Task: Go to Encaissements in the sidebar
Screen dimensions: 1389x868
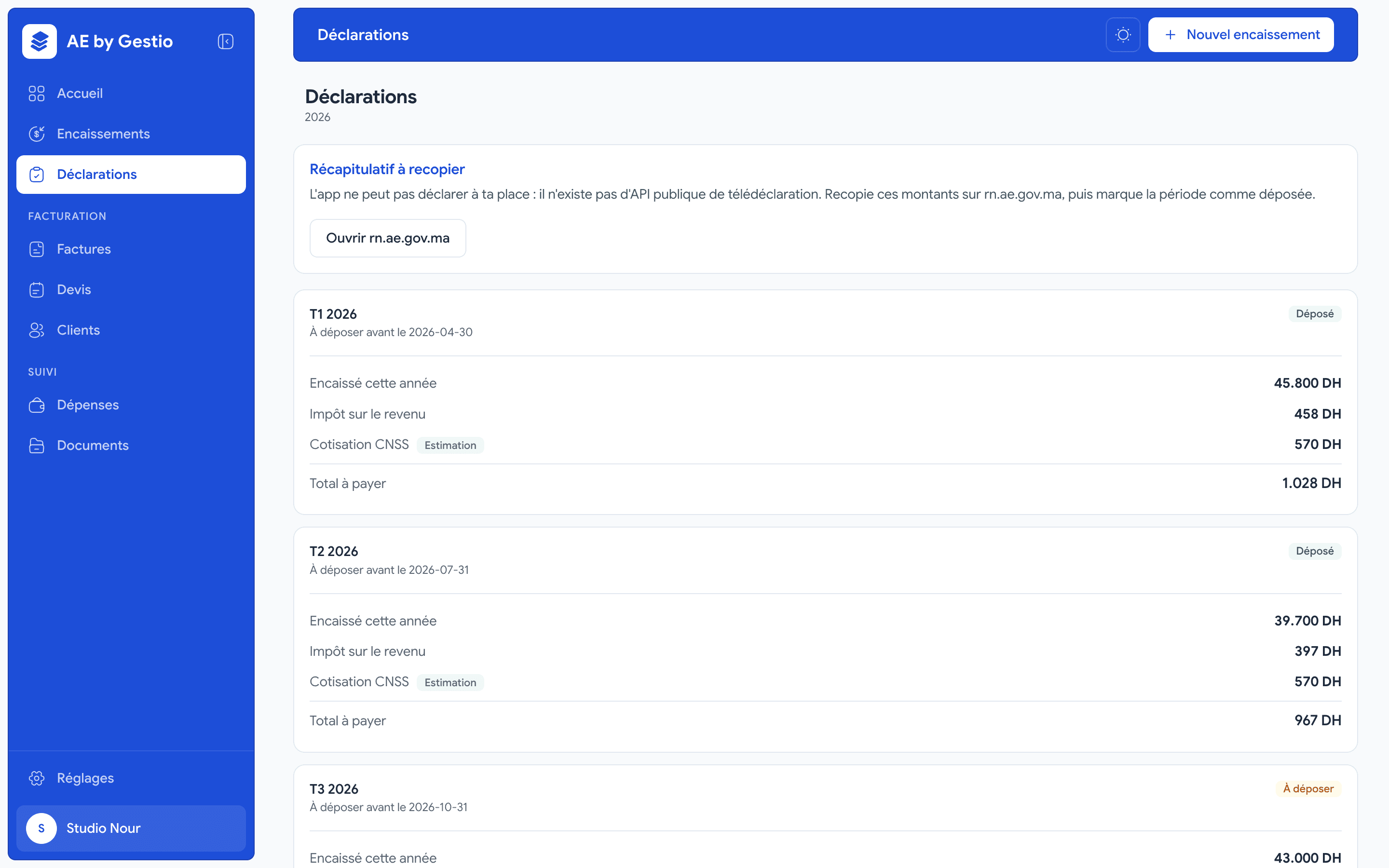Action: 131,134
